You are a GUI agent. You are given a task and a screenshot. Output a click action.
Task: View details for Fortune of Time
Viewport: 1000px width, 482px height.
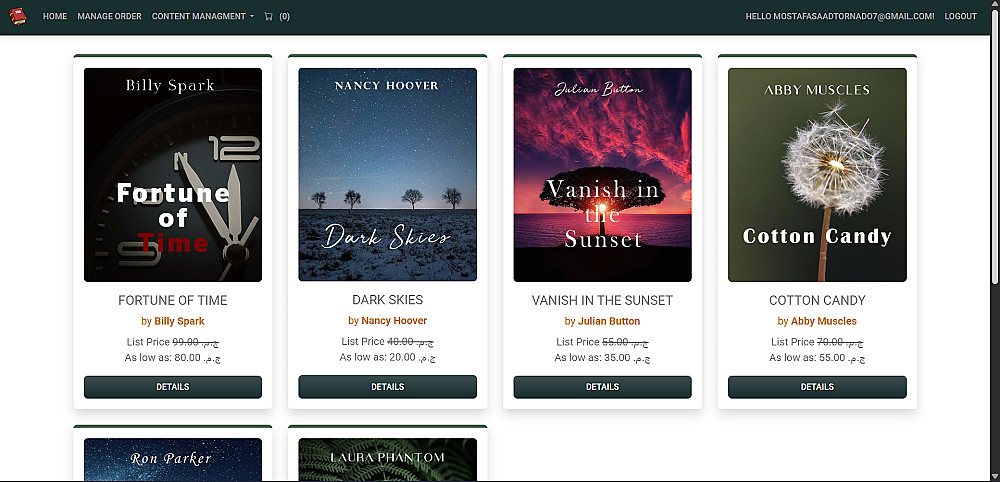tap(173, 387)
